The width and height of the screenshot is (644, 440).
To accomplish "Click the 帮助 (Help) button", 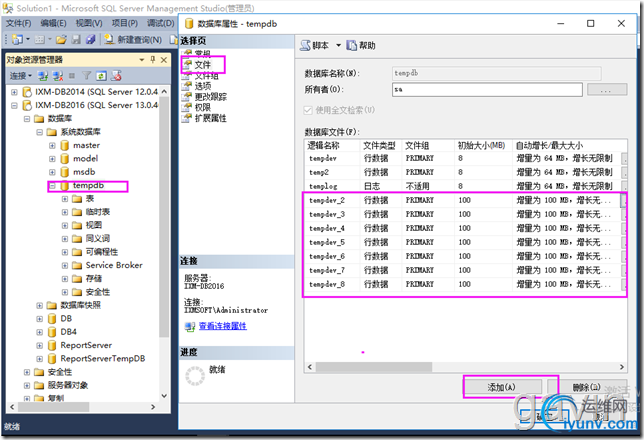I will 361,46.
